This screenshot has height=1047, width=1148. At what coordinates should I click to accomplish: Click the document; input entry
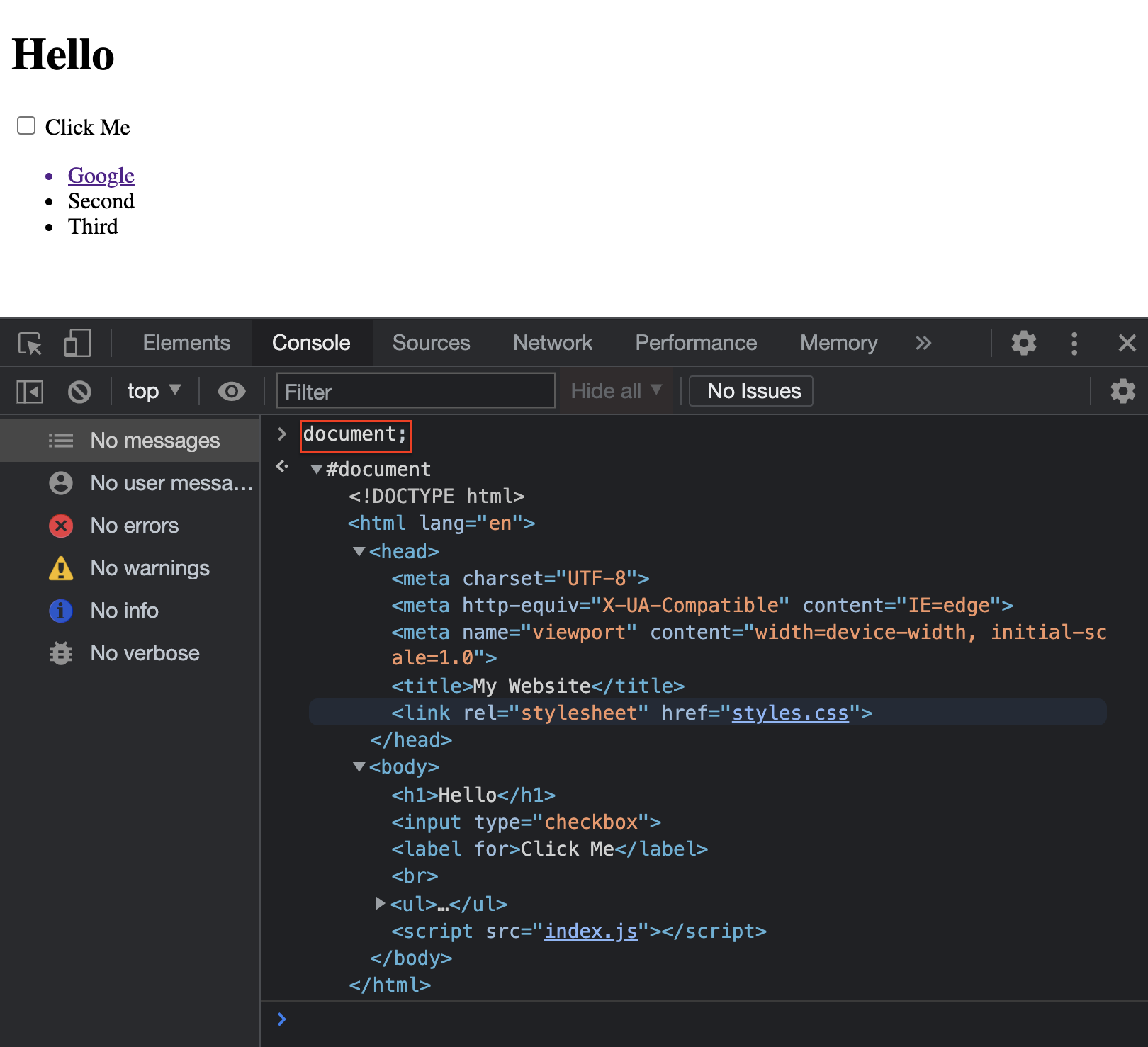[356, 434]
